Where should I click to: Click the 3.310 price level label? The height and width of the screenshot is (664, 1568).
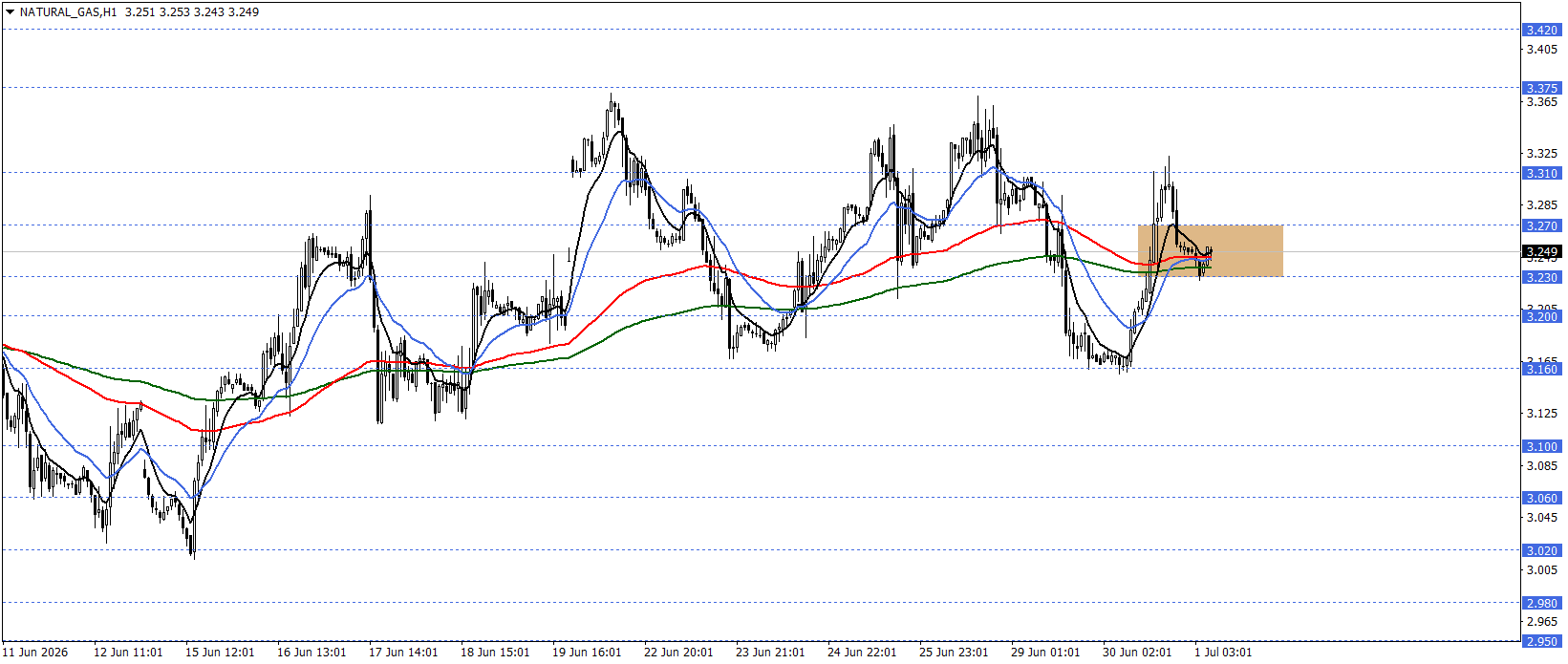coord(1541,174)
